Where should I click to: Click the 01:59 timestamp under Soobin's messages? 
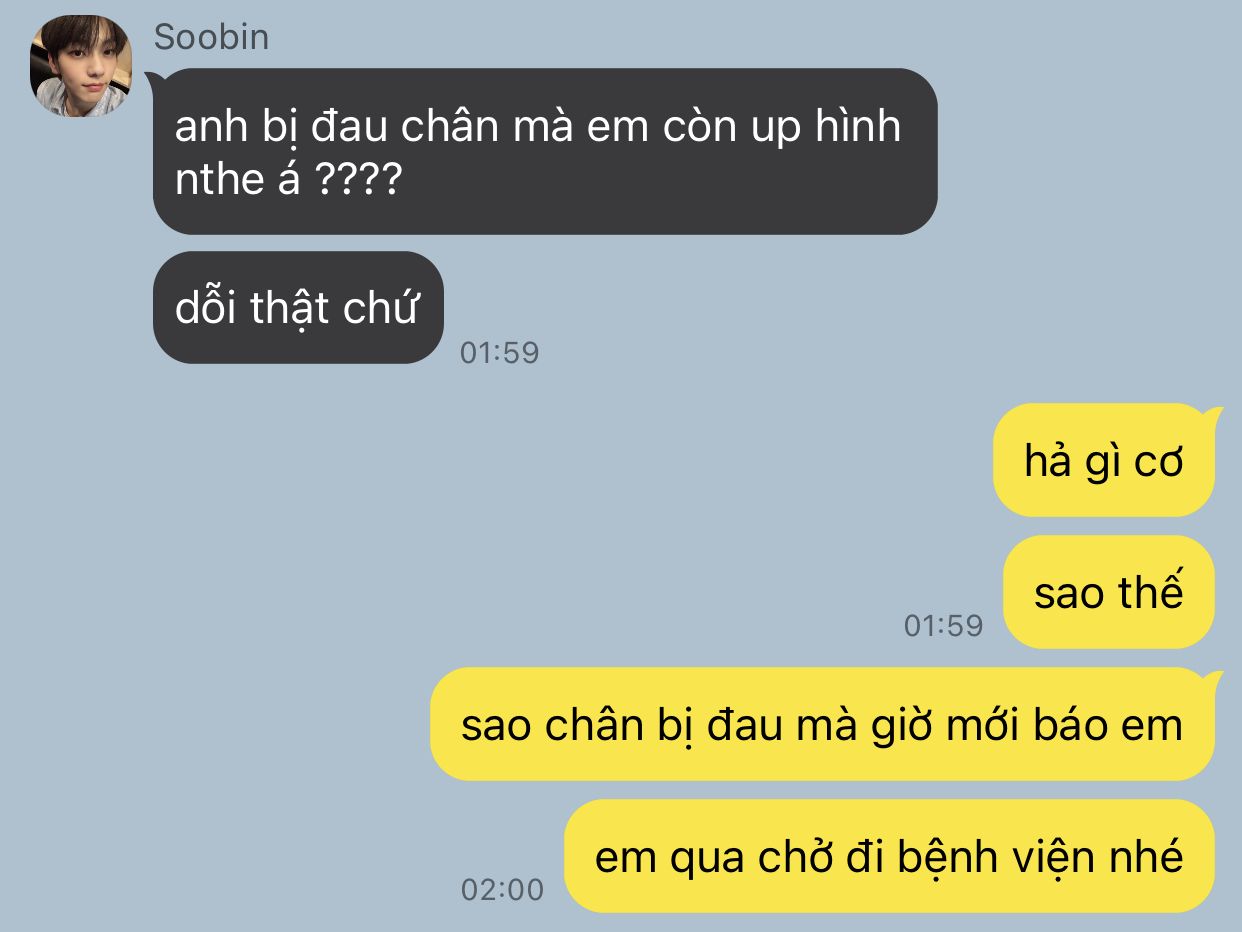(499, 352)
